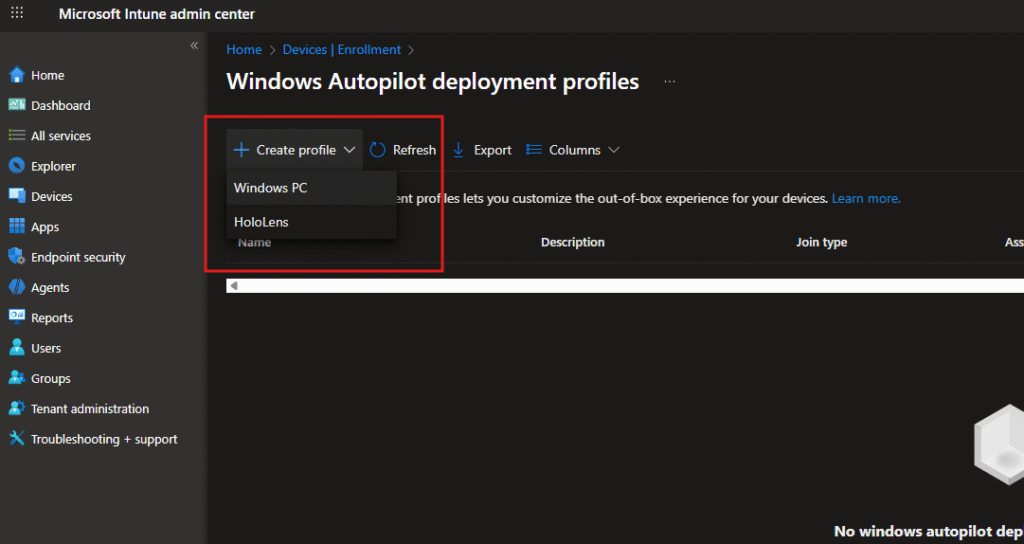Viewport: 1024px width, 544px height.
Task: Open Endpoint security shield icon
Action: [x=17, y=257]
